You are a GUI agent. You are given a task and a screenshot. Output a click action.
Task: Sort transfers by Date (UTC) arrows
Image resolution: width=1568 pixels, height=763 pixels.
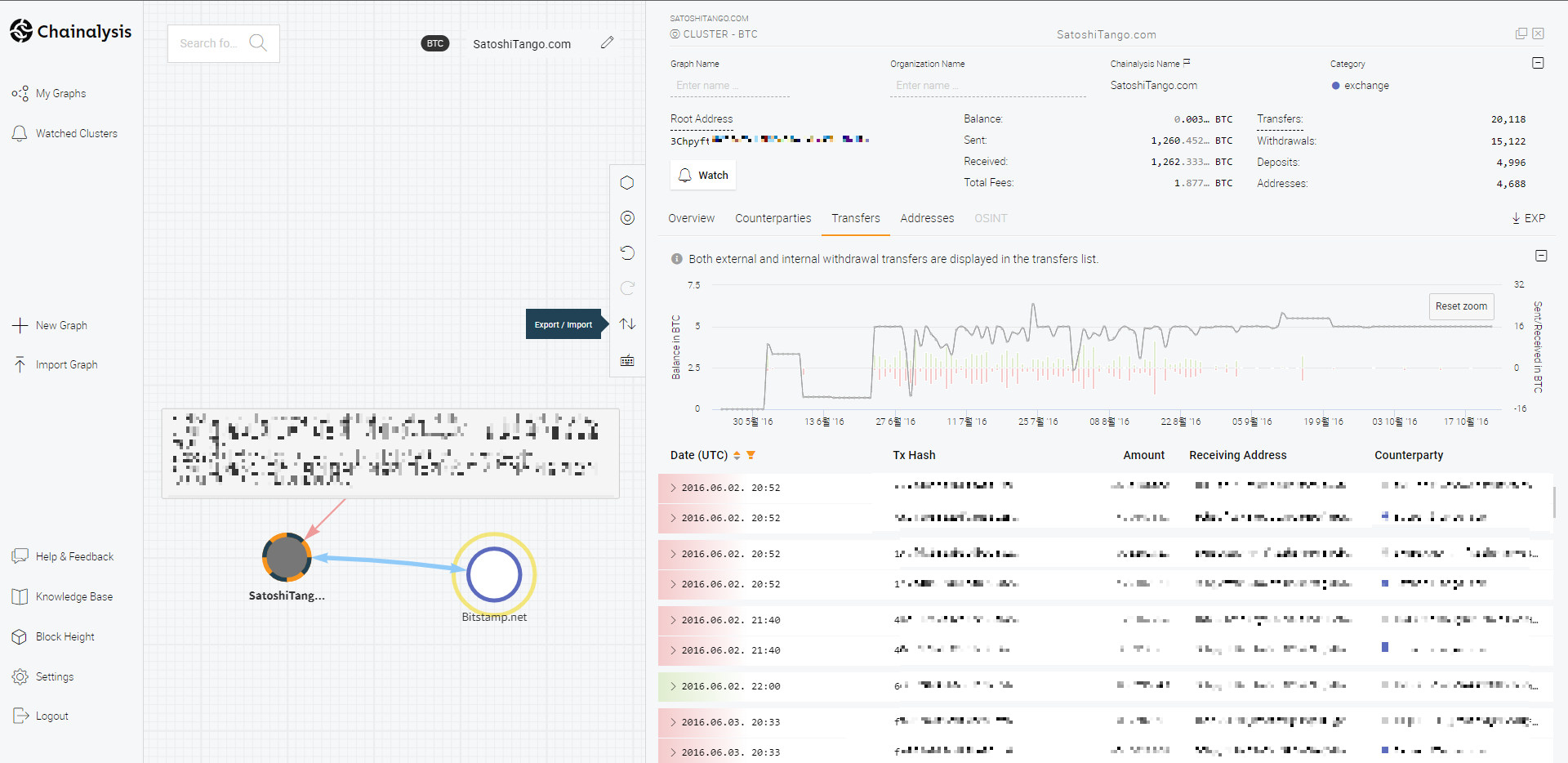tap(737, 455)
